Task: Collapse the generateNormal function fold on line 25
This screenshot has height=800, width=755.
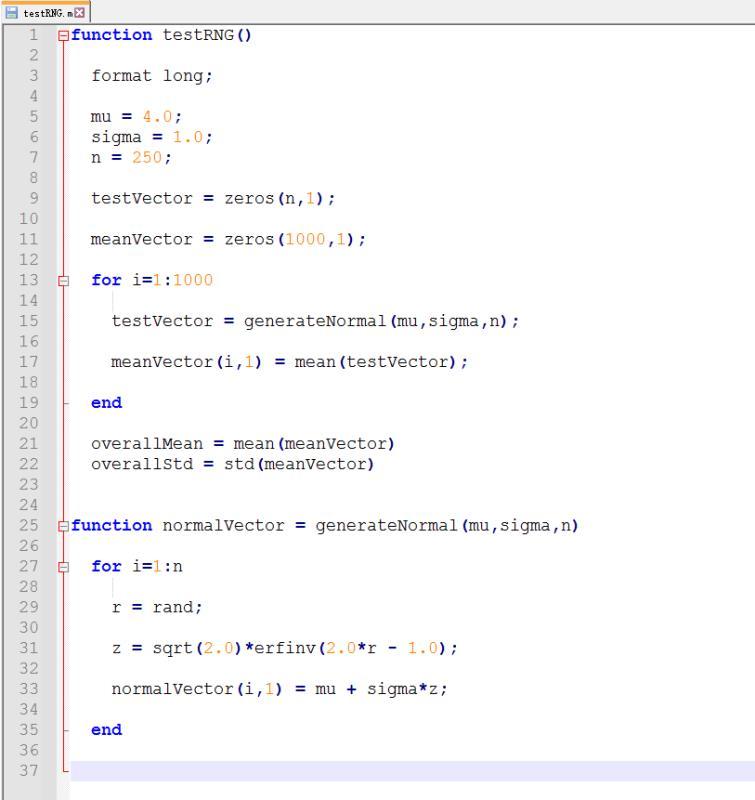Action: pos(63,526)
